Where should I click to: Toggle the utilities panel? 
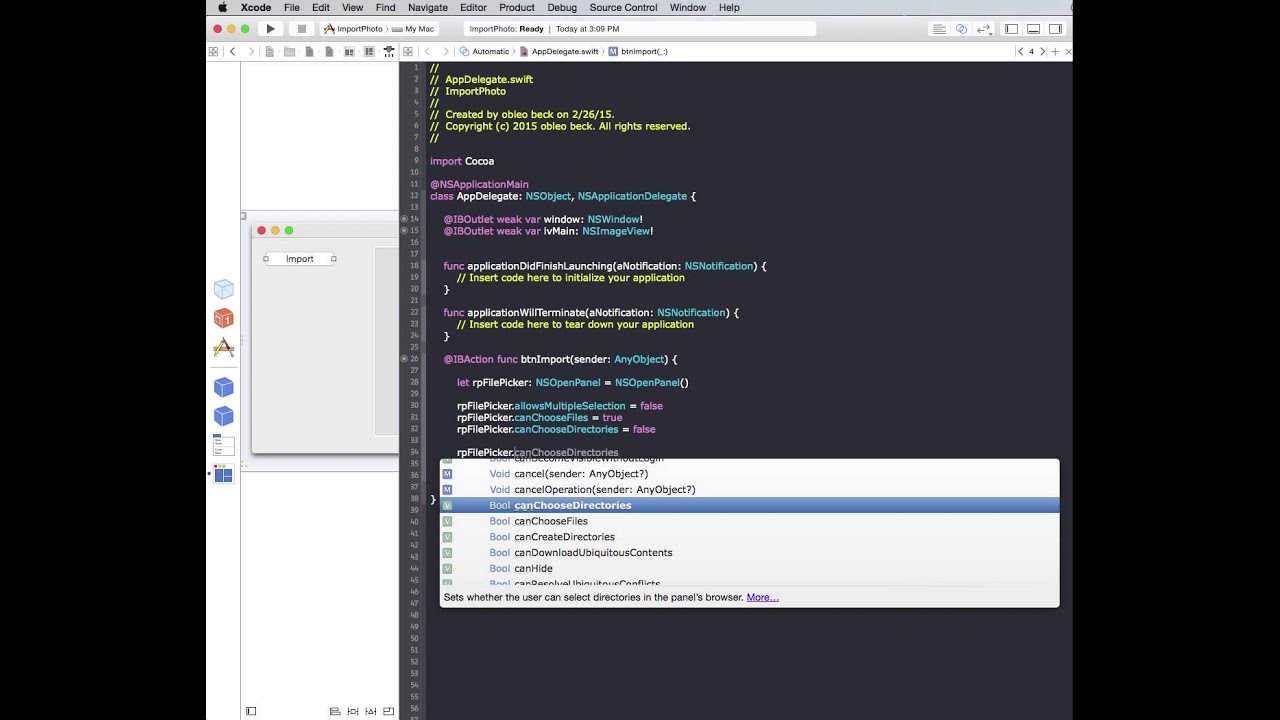[x=1055, y=29]
